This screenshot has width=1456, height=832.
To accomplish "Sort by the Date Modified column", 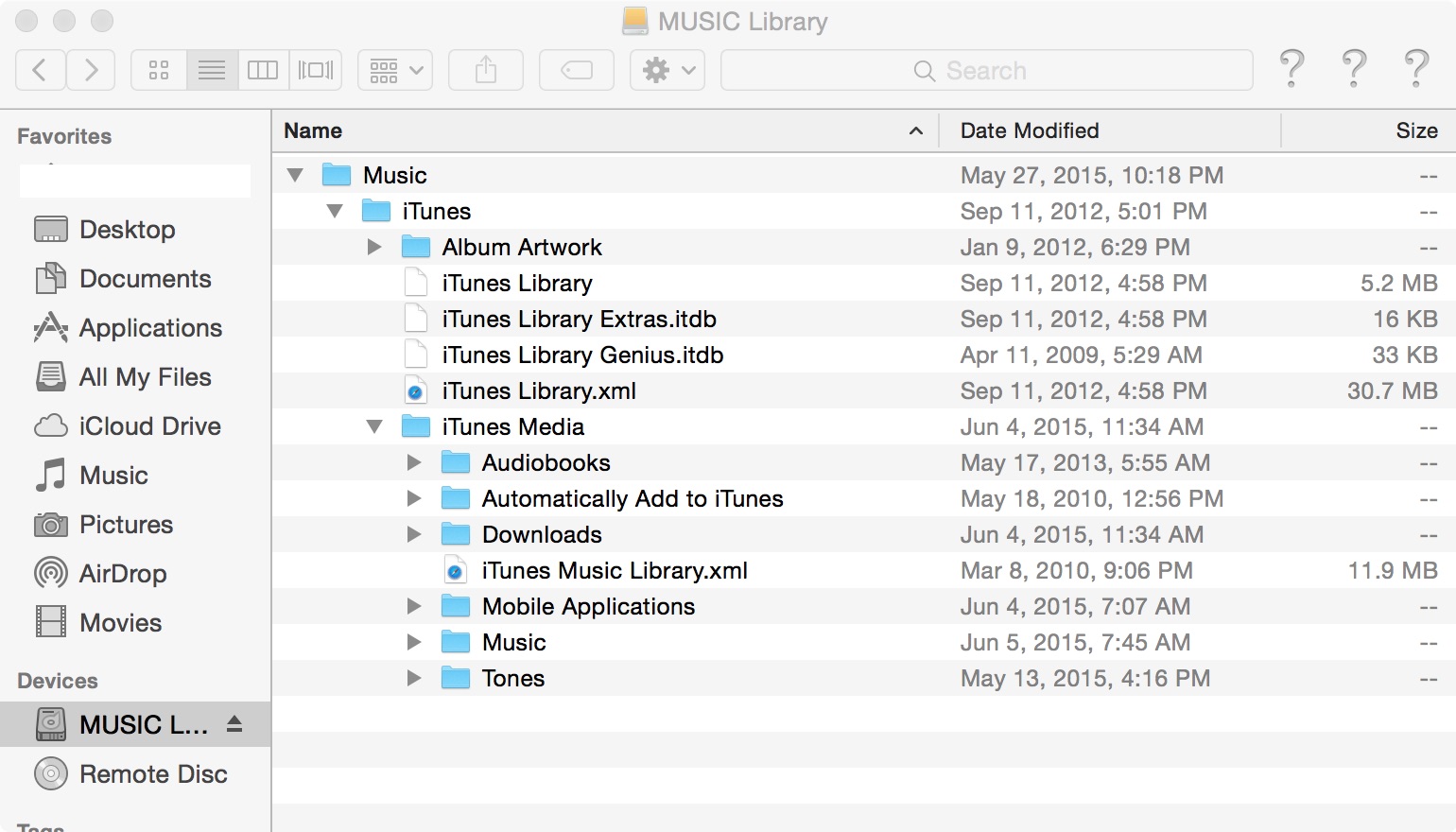I will pyautogui.click(x=1110, y=130).
